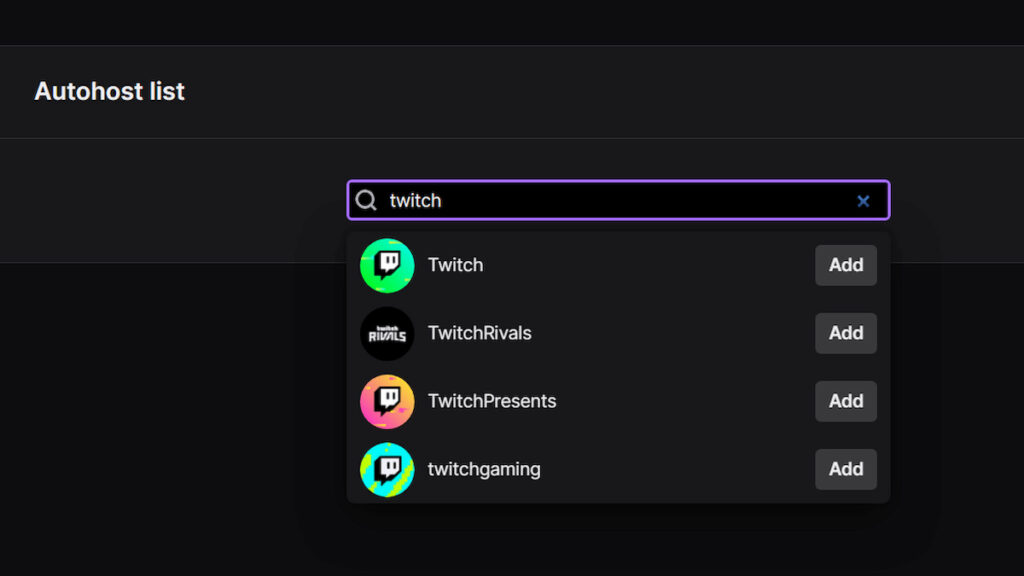
Task: Select the TwitchRivals result row
Action: coord(617,333)
